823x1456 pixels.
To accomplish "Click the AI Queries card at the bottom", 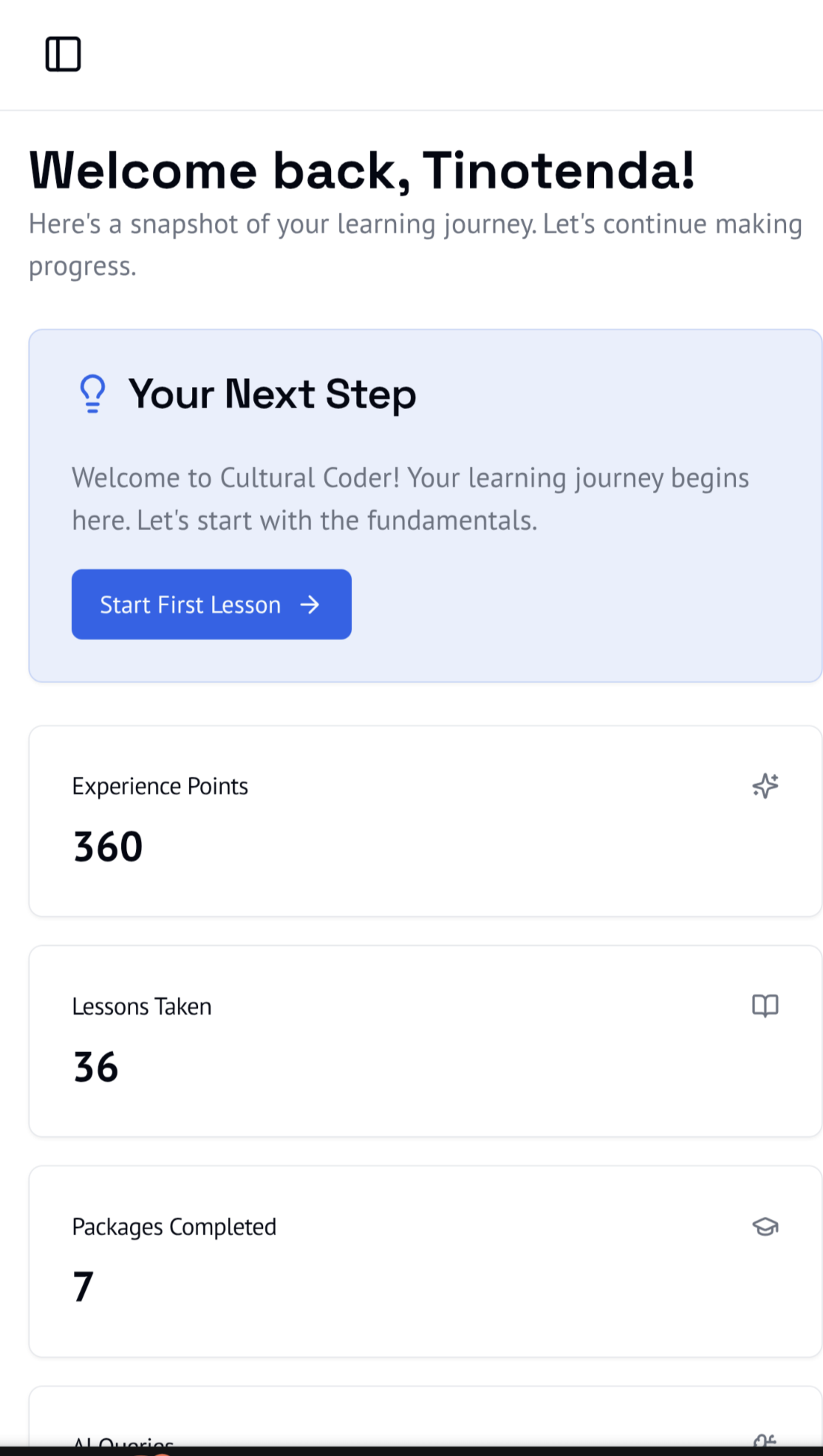I will pyautogui.click(x=425, y=1425).
